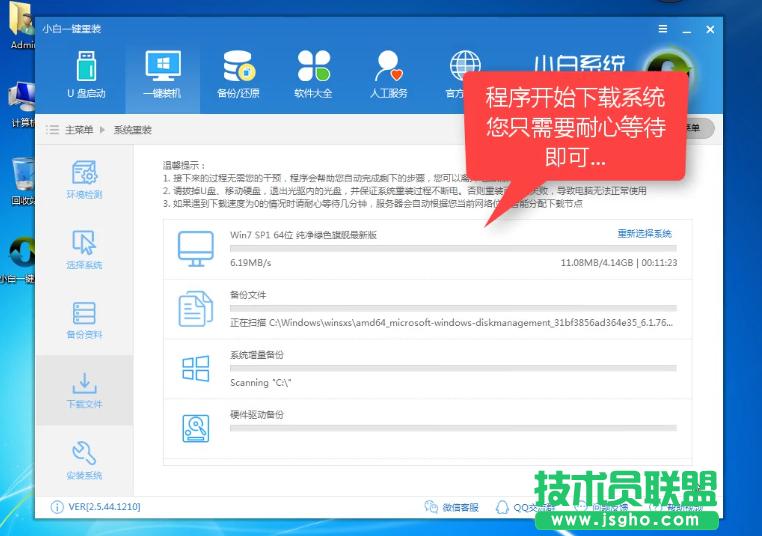
Task: Go to 环境检测 step in sidebar
Action: coord(84,180)
